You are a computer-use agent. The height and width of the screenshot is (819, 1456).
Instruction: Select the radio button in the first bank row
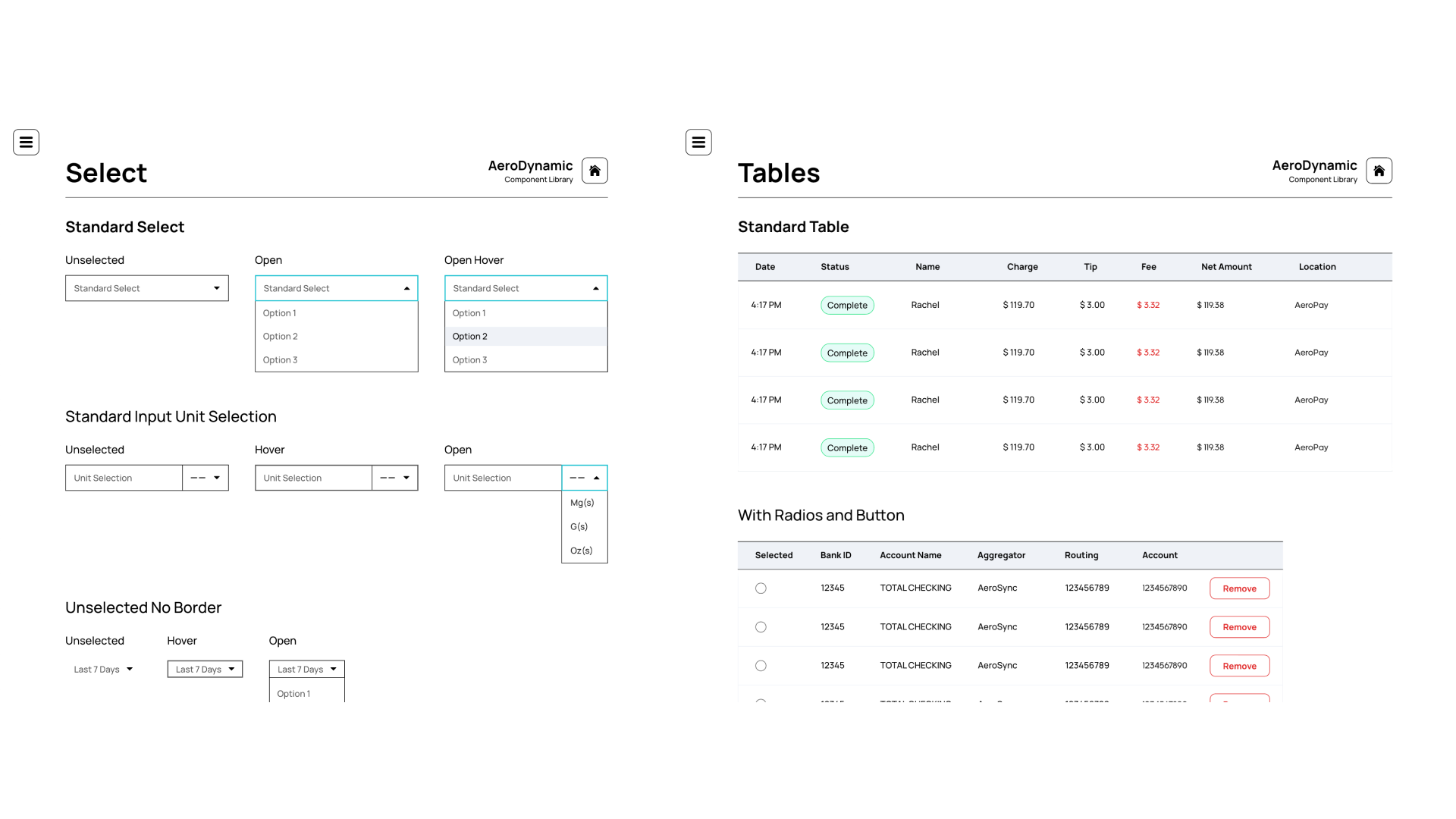click(x=761, y=588)
